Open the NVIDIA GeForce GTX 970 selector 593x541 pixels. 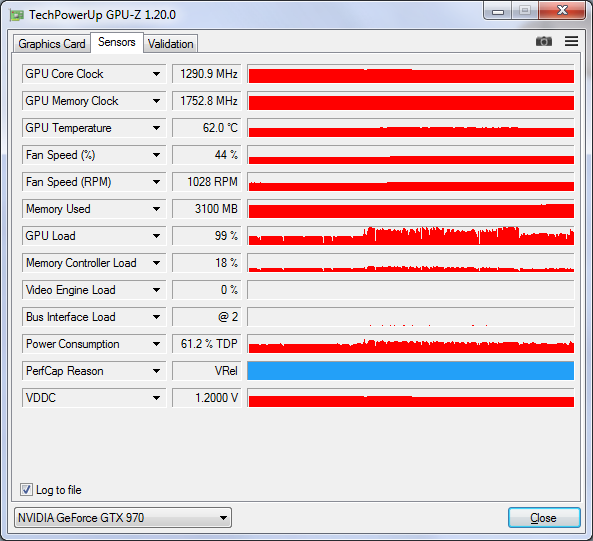tap(123, 518)
